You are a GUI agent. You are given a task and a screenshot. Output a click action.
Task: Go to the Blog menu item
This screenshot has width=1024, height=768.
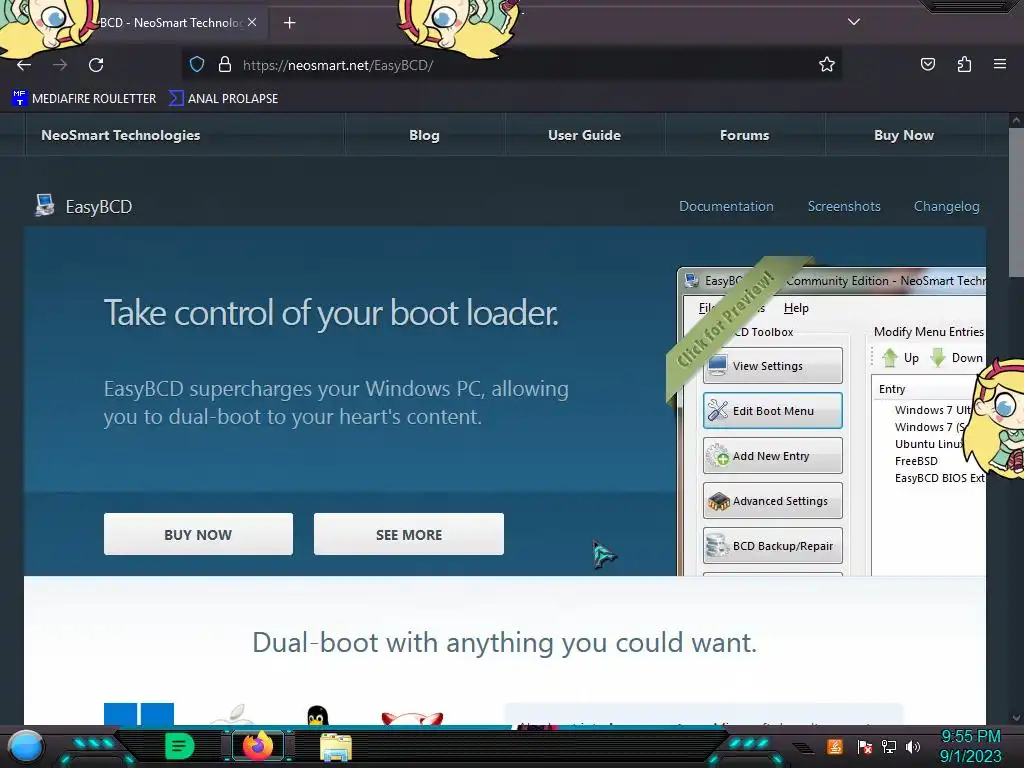pyautogui.click(x=424, y=135)
